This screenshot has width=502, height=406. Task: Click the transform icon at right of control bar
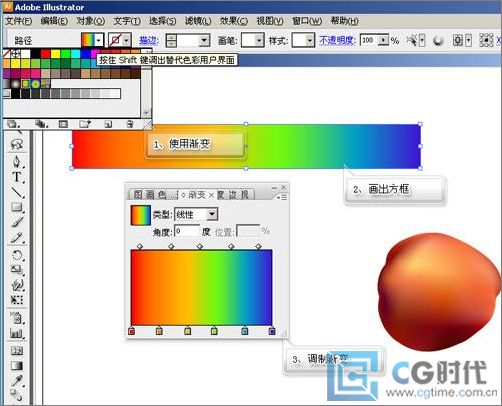pos(486,40)
